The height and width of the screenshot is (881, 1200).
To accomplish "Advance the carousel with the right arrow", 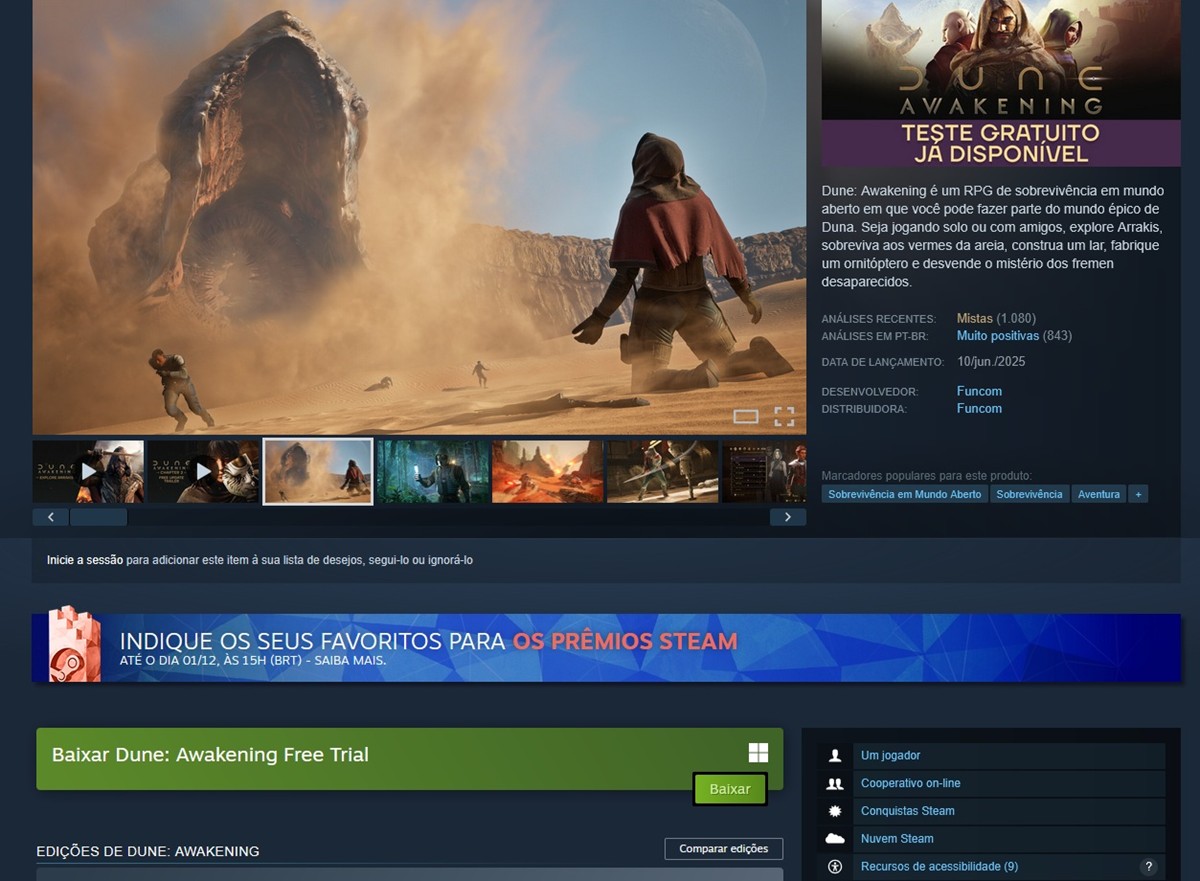I will coord(788,516).
